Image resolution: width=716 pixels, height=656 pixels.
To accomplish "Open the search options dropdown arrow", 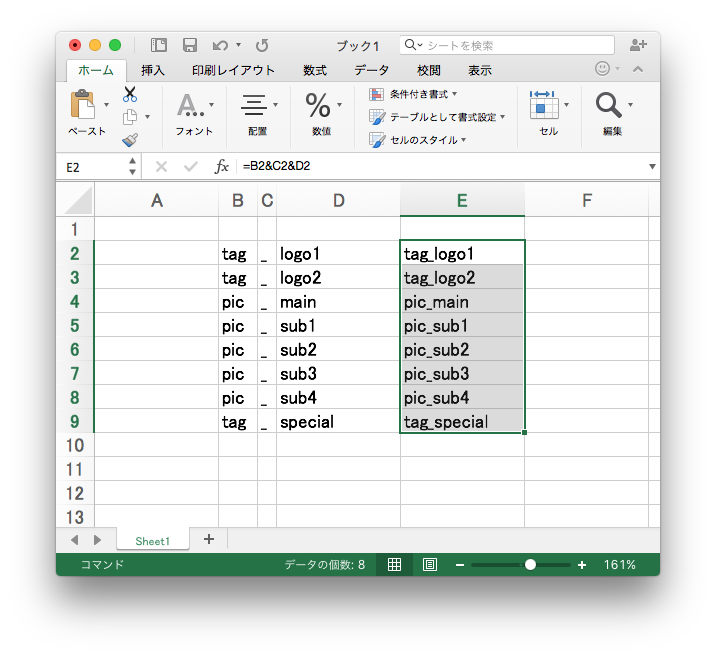I will tap(420, 45).
